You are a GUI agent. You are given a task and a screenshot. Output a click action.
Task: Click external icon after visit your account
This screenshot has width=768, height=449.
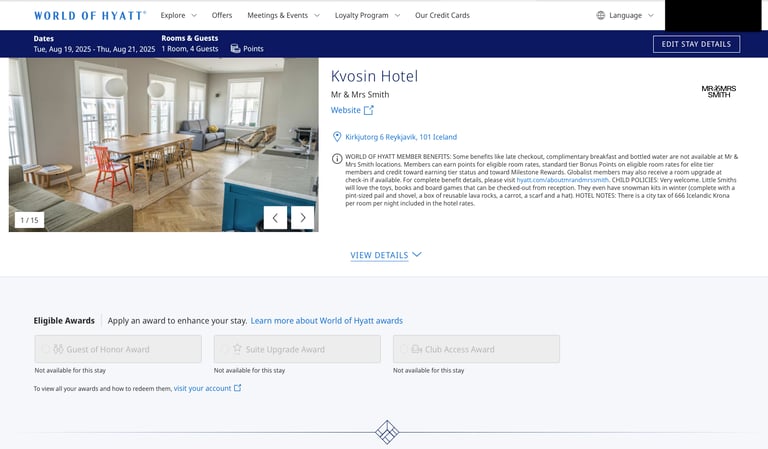(238, 388)
